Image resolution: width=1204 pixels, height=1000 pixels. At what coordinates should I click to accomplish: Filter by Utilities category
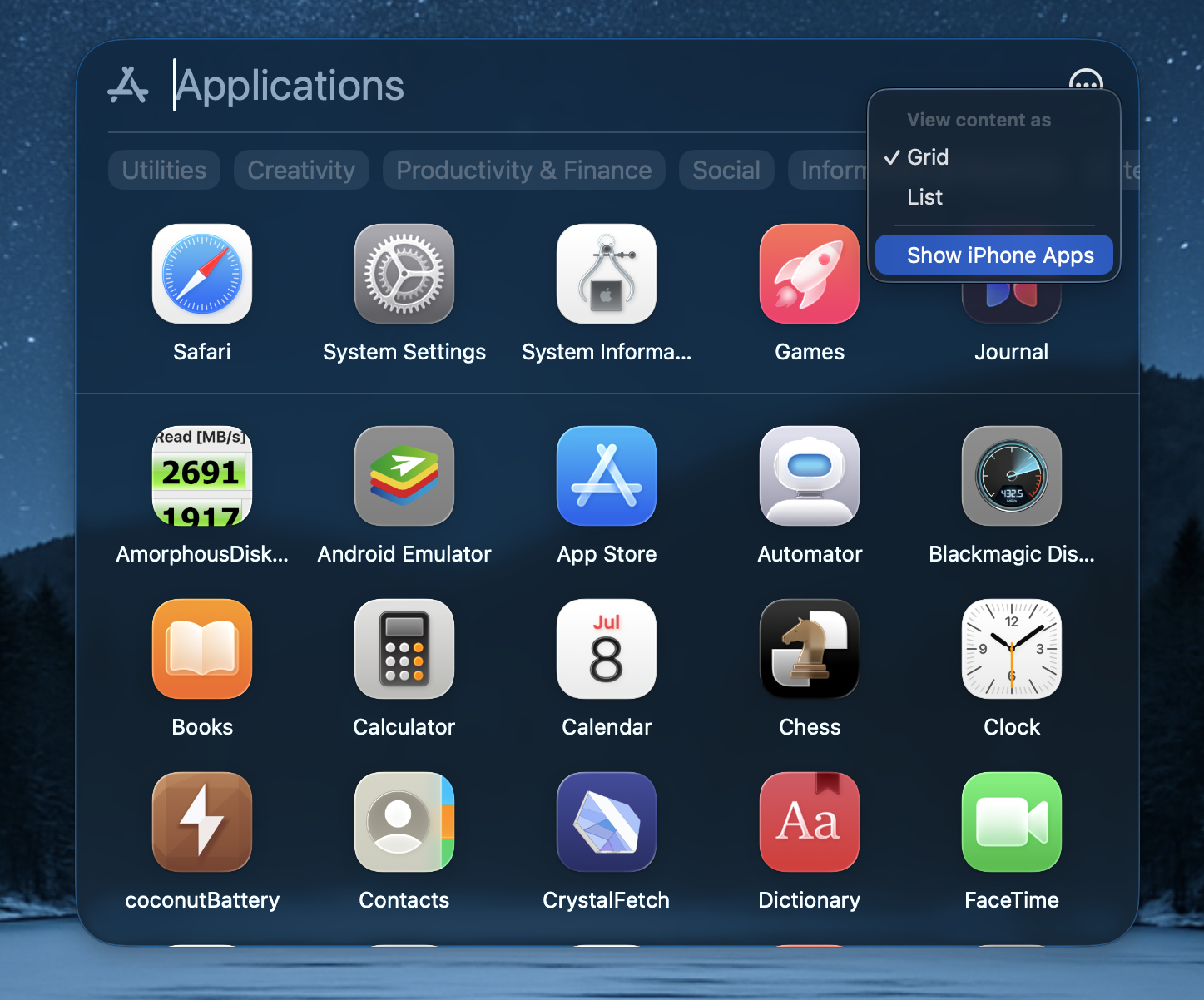[164, 170]
